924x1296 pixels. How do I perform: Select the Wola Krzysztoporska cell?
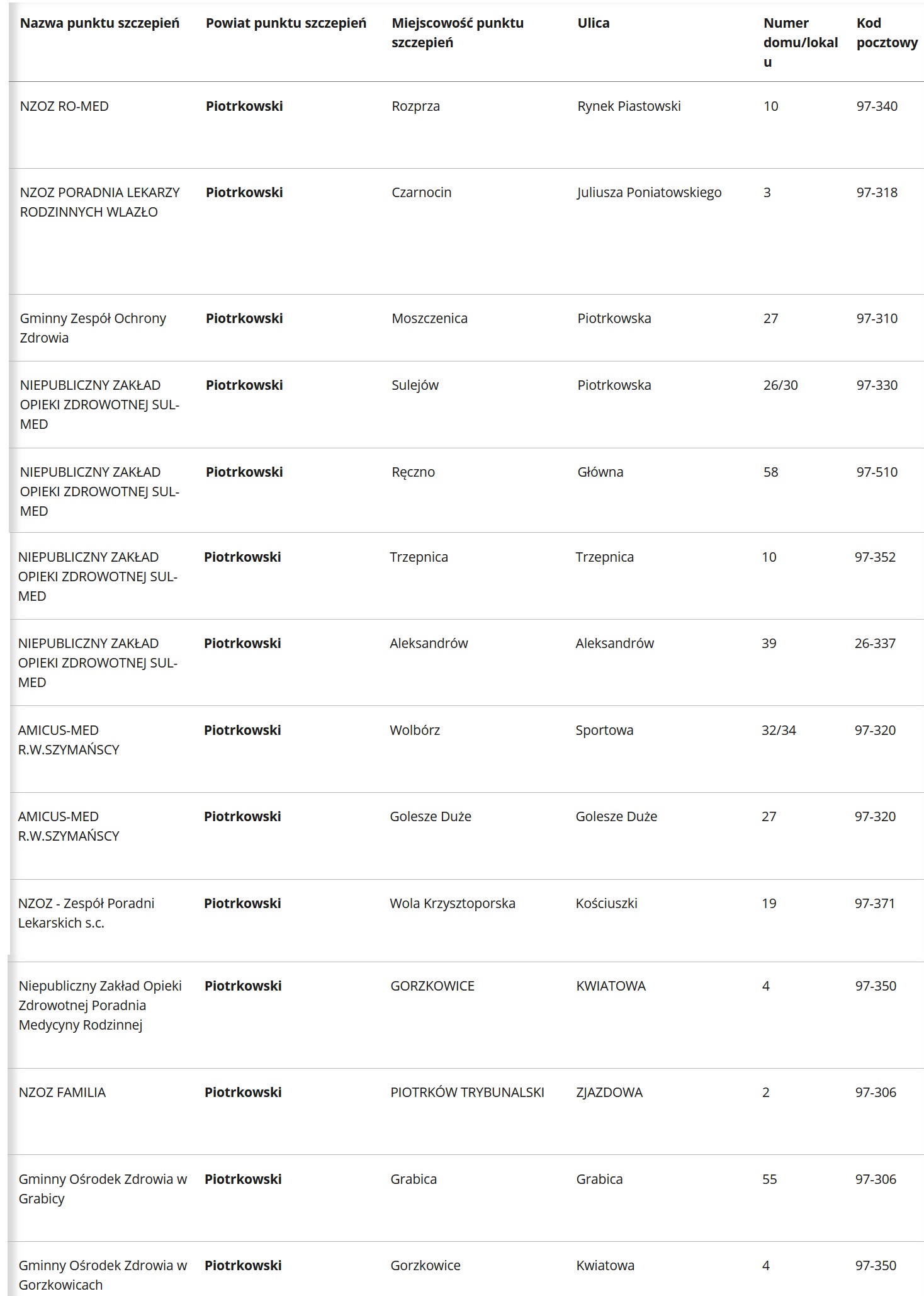(452, 904)
